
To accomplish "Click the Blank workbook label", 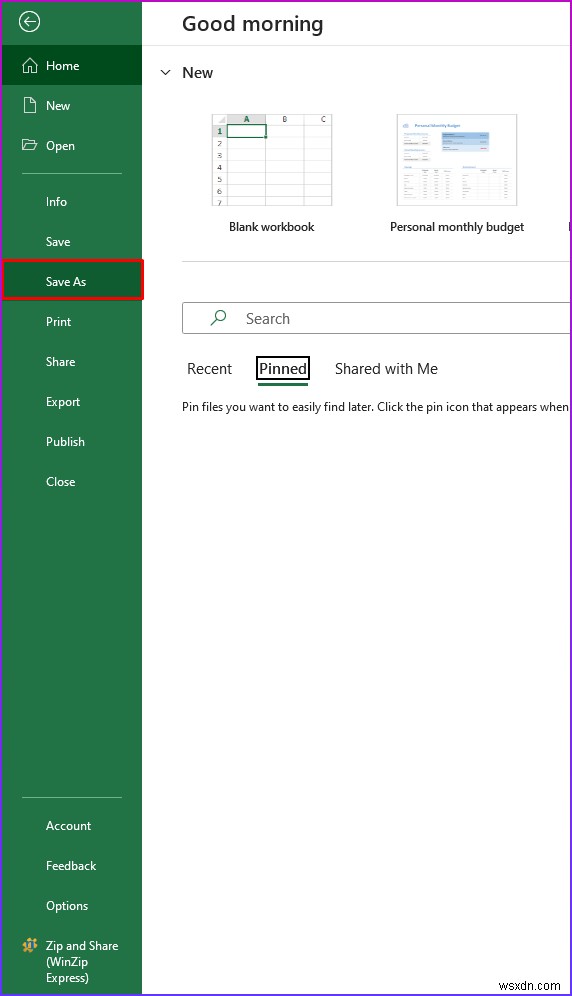I will 271,227.
